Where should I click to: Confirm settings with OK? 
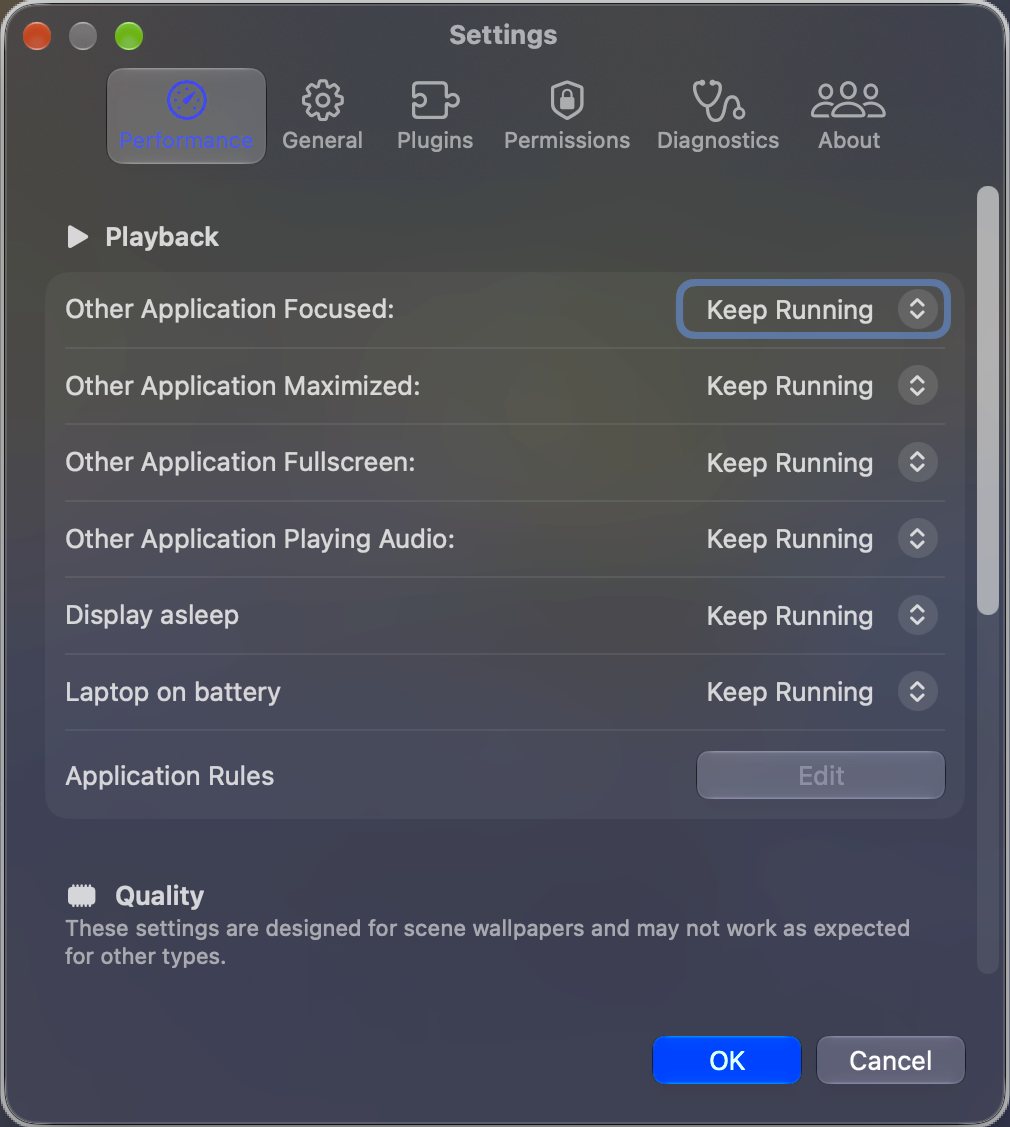(x=727, y=1060)
